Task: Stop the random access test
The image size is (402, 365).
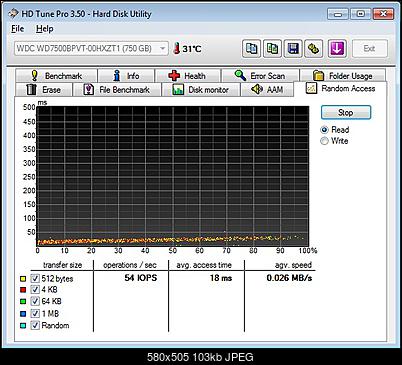Action: click(346, 113)
